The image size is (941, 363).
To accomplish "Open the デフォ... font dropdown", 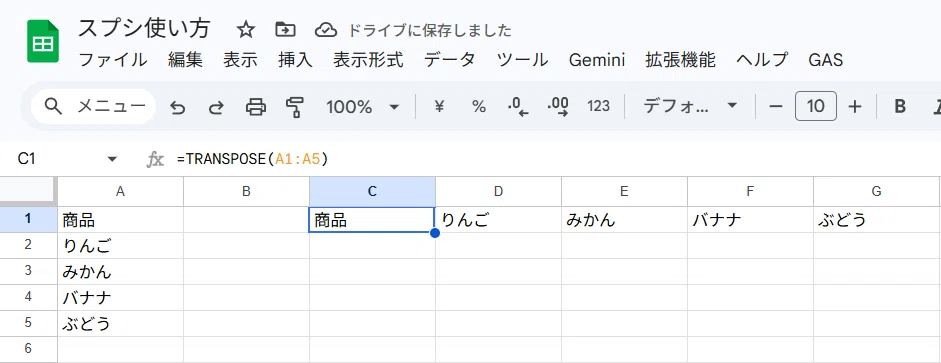I will pos(690,107).
